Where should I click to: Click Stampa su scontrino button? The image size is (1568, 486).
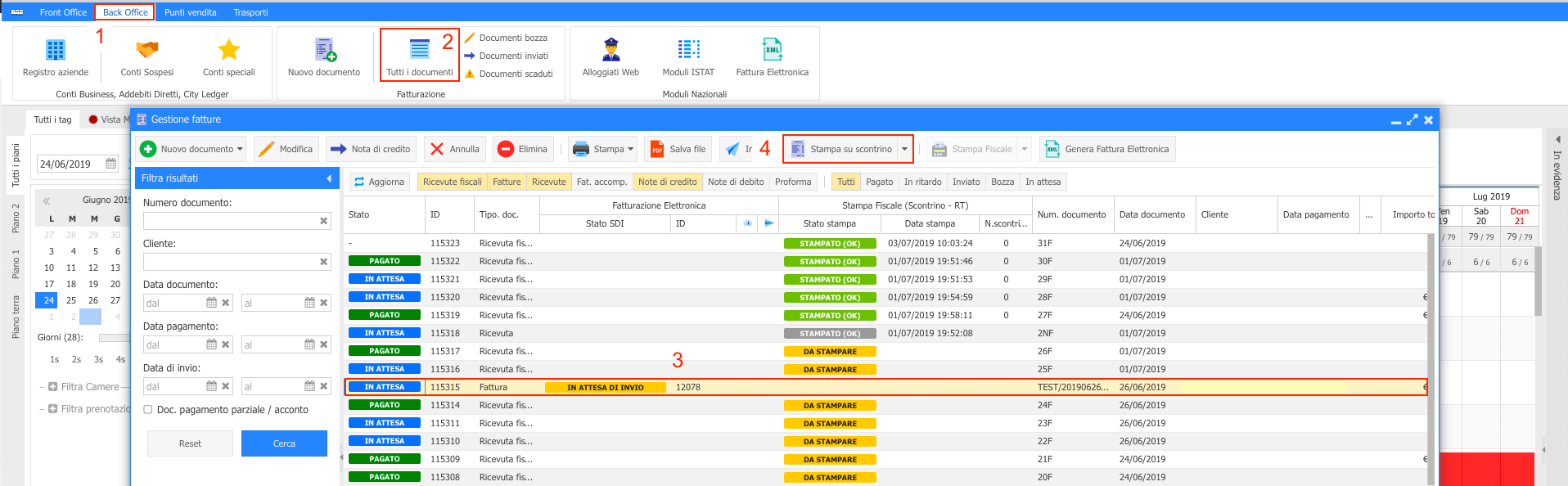click(x=840, y=149)
